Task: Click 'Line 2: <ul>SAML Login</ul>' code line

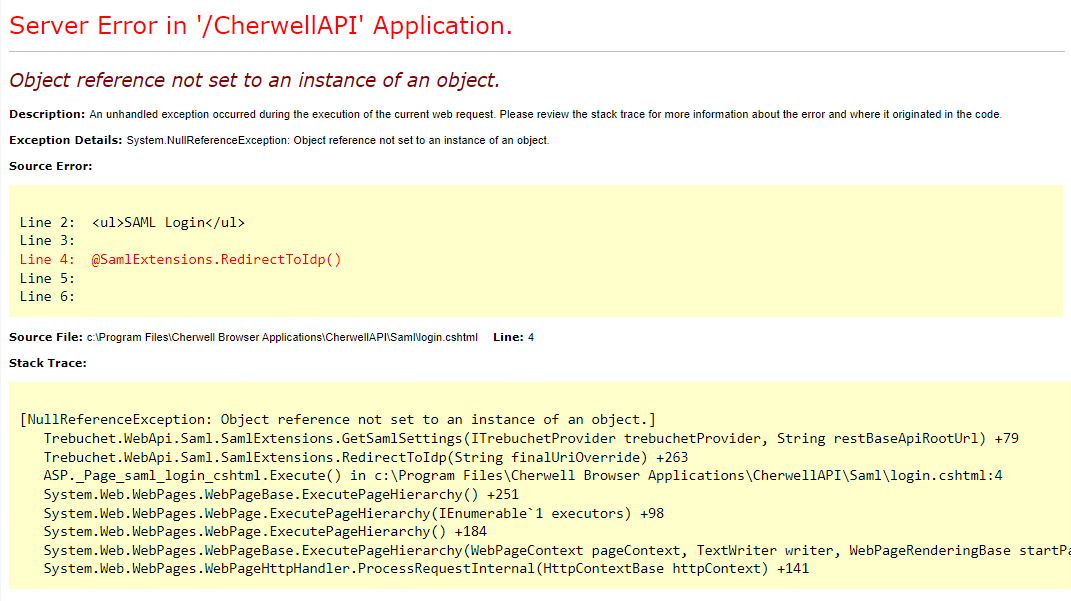Action: point(132,222)
